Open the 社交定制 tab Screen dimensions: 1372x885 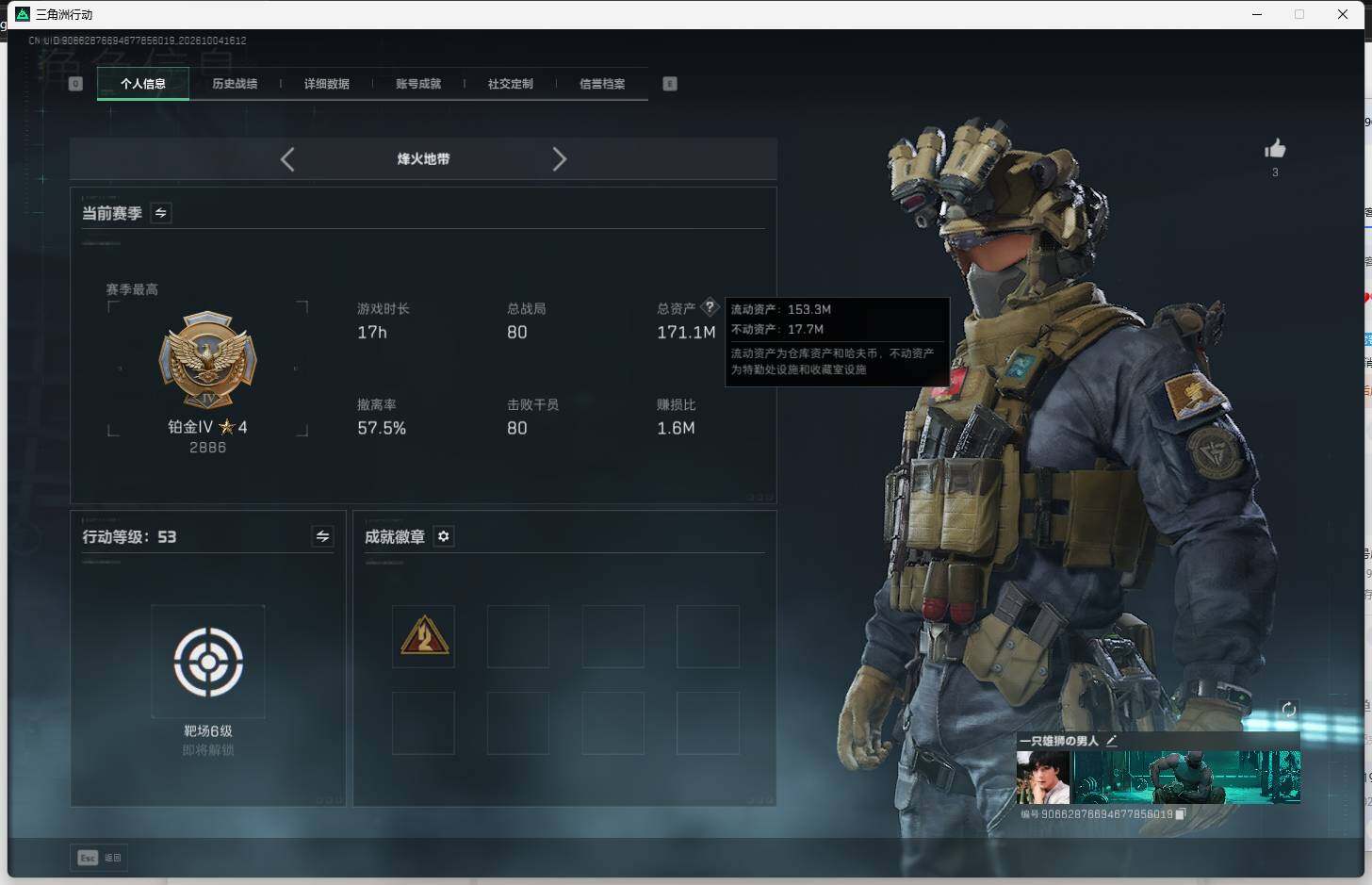(511, 84)
